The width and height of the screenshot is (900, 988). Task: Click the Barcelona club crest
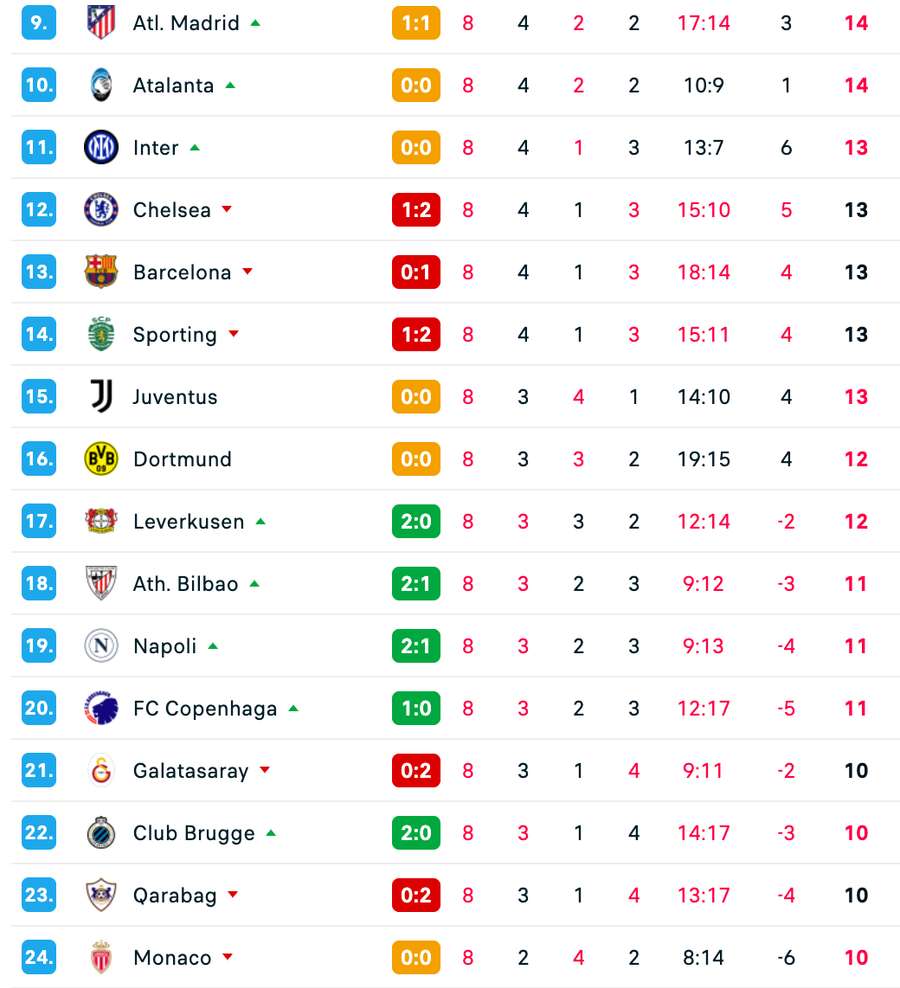[101, 272]
